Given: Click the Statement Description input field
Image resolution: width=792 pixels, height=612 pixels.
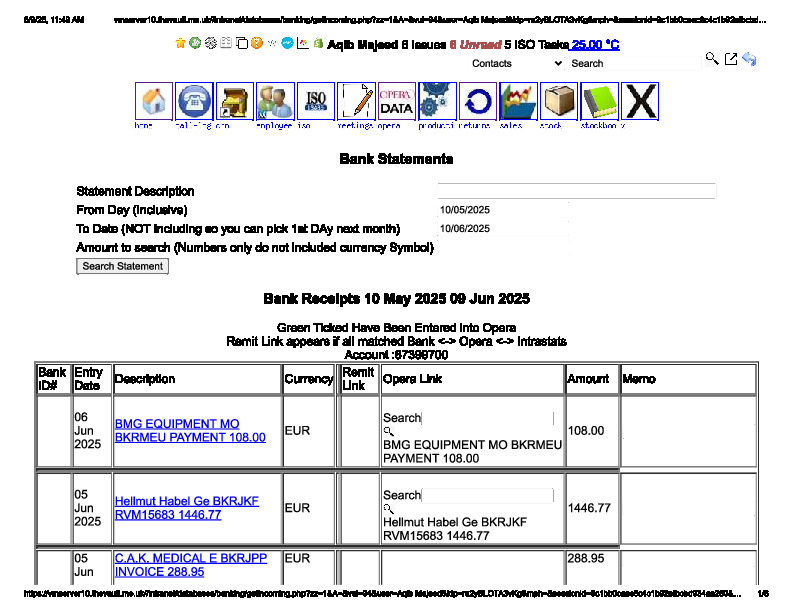Looking at the screenshot, I should tap(576, 191).
